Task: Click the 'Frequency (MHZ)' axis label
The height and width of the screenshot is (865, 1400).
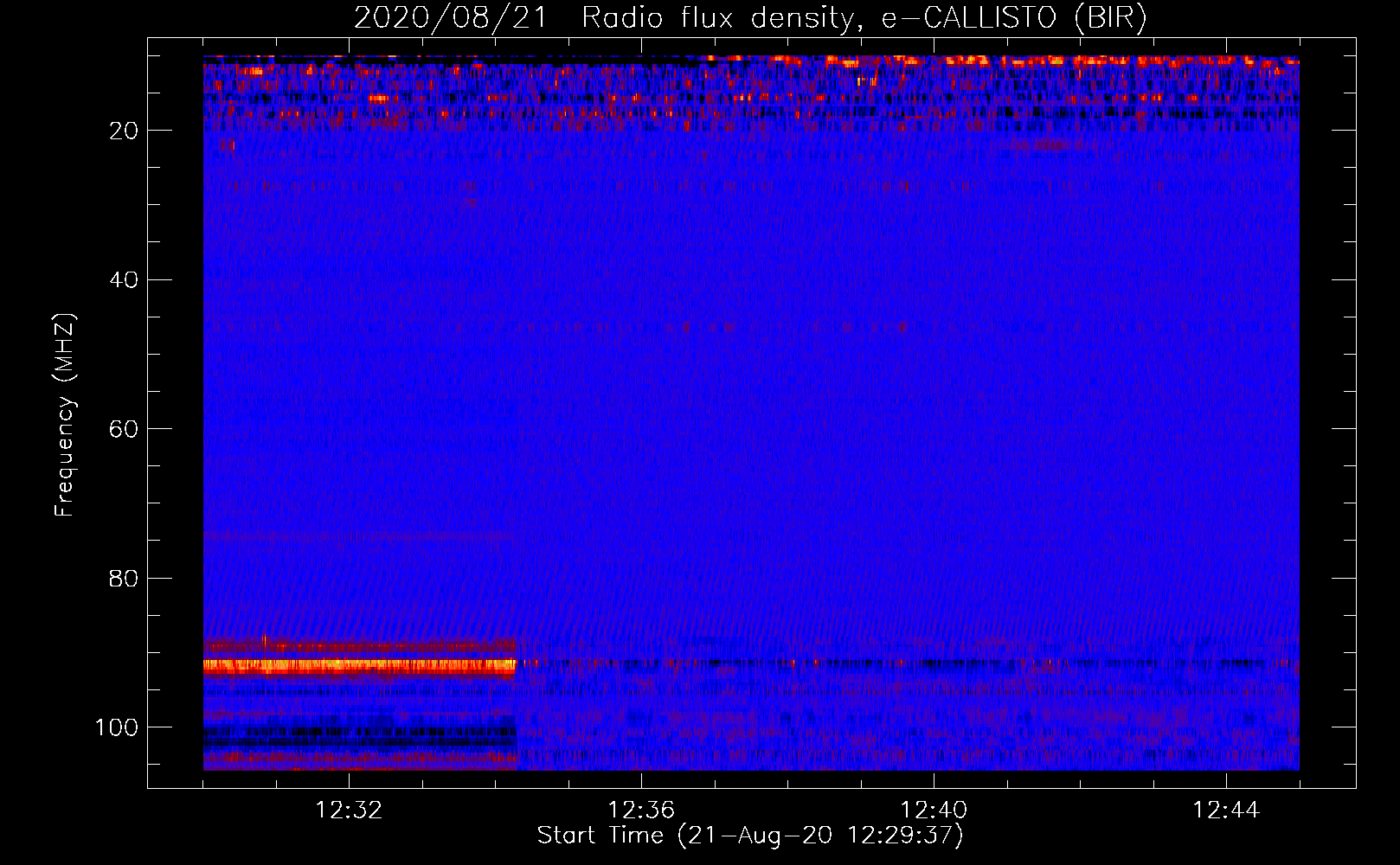Action: pos(65,414)
